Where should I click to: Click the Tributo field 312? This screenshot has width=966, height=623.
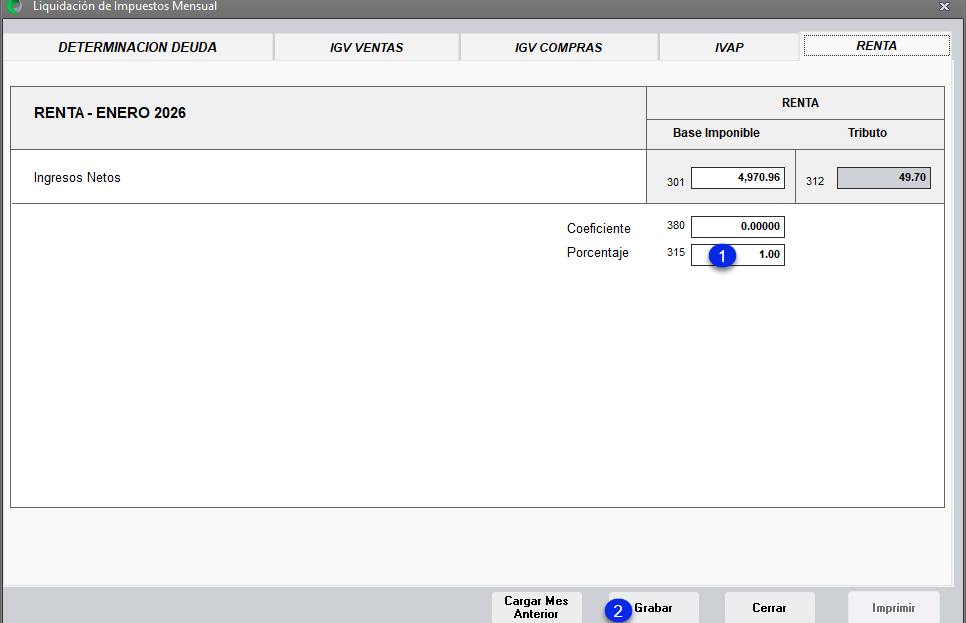(x=883, y=178)
